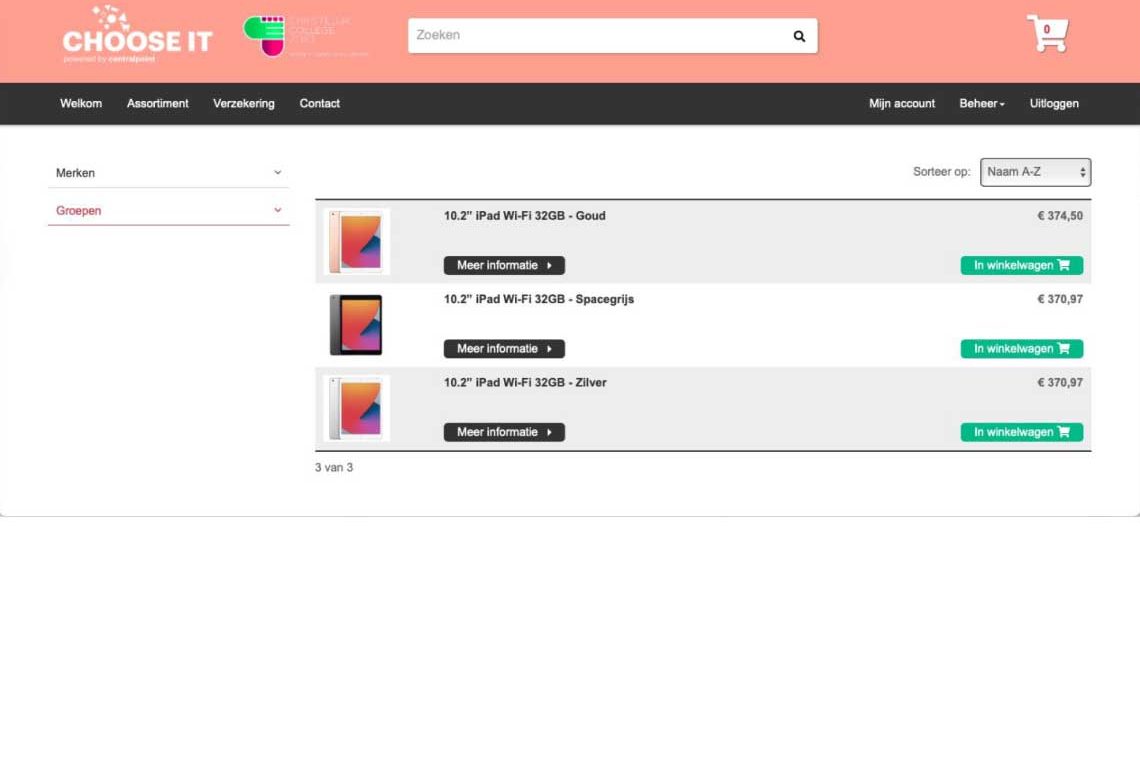Image resolution: width=1140 pixels, height=760 pixels.
Task: Open the Welkom menu item
Action: click(81, 103)
